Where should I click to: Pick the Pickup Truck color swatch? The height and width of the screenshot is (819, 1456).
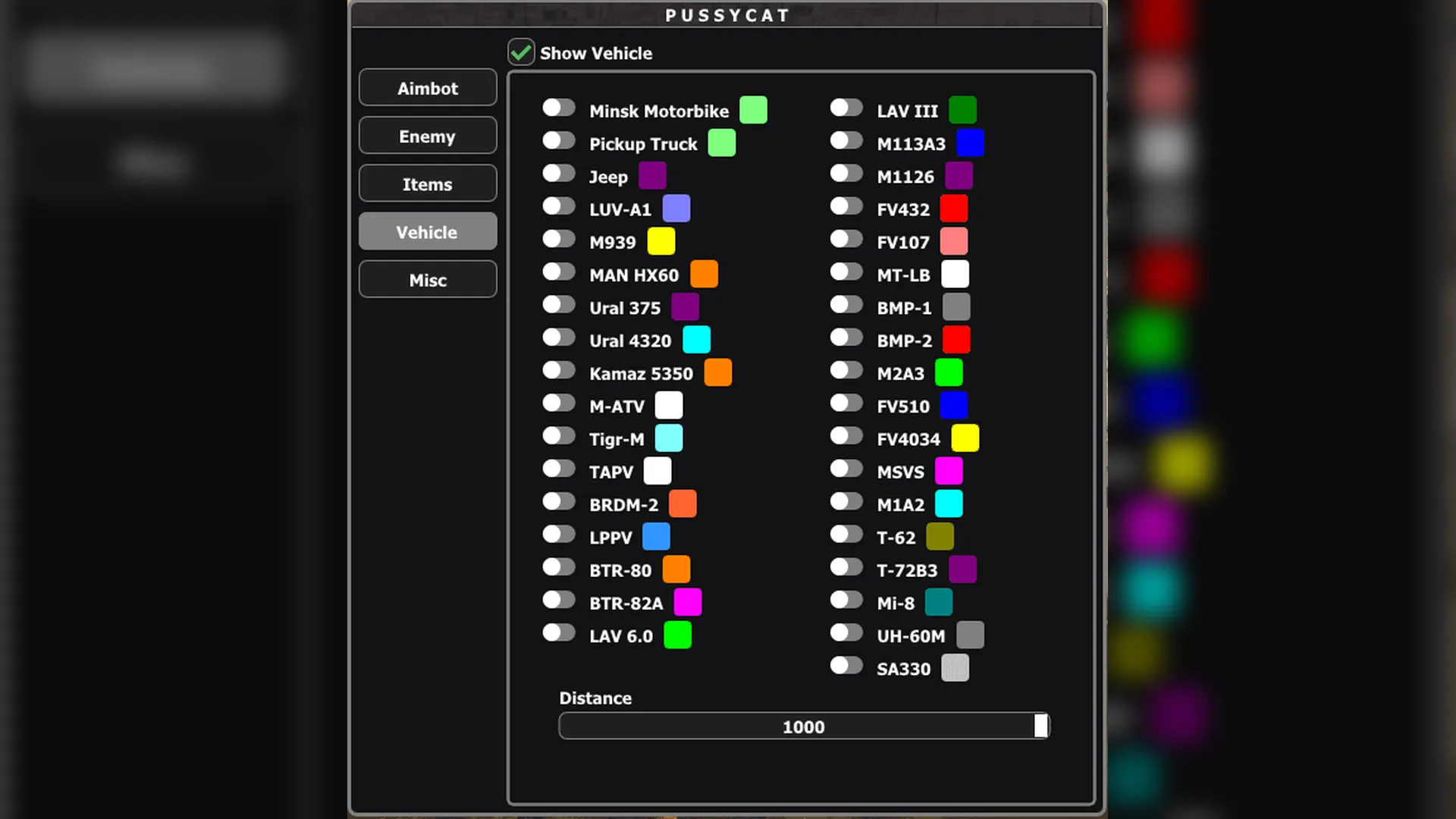(722, 143)
